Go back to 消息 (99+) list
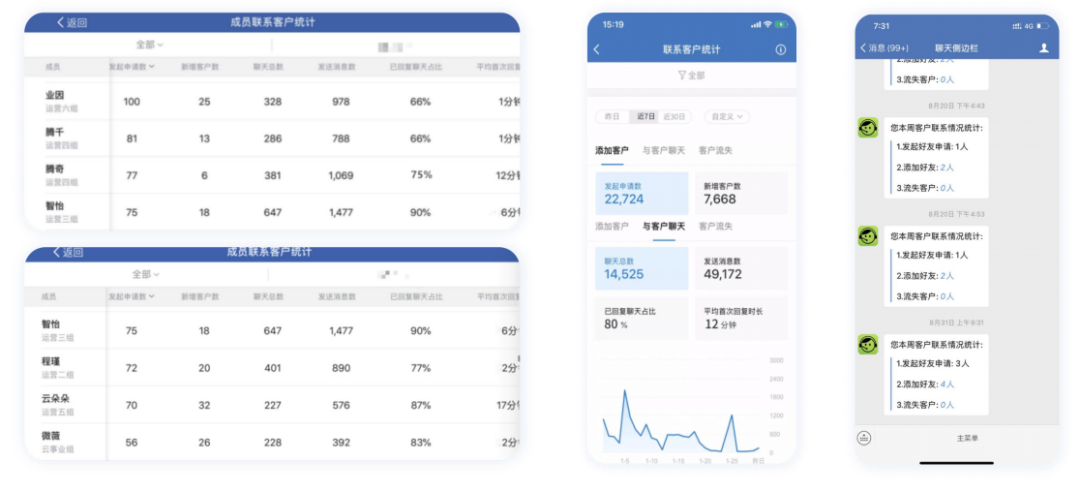The width and height of the screenshot is (1080, 492). coord(884,48)
